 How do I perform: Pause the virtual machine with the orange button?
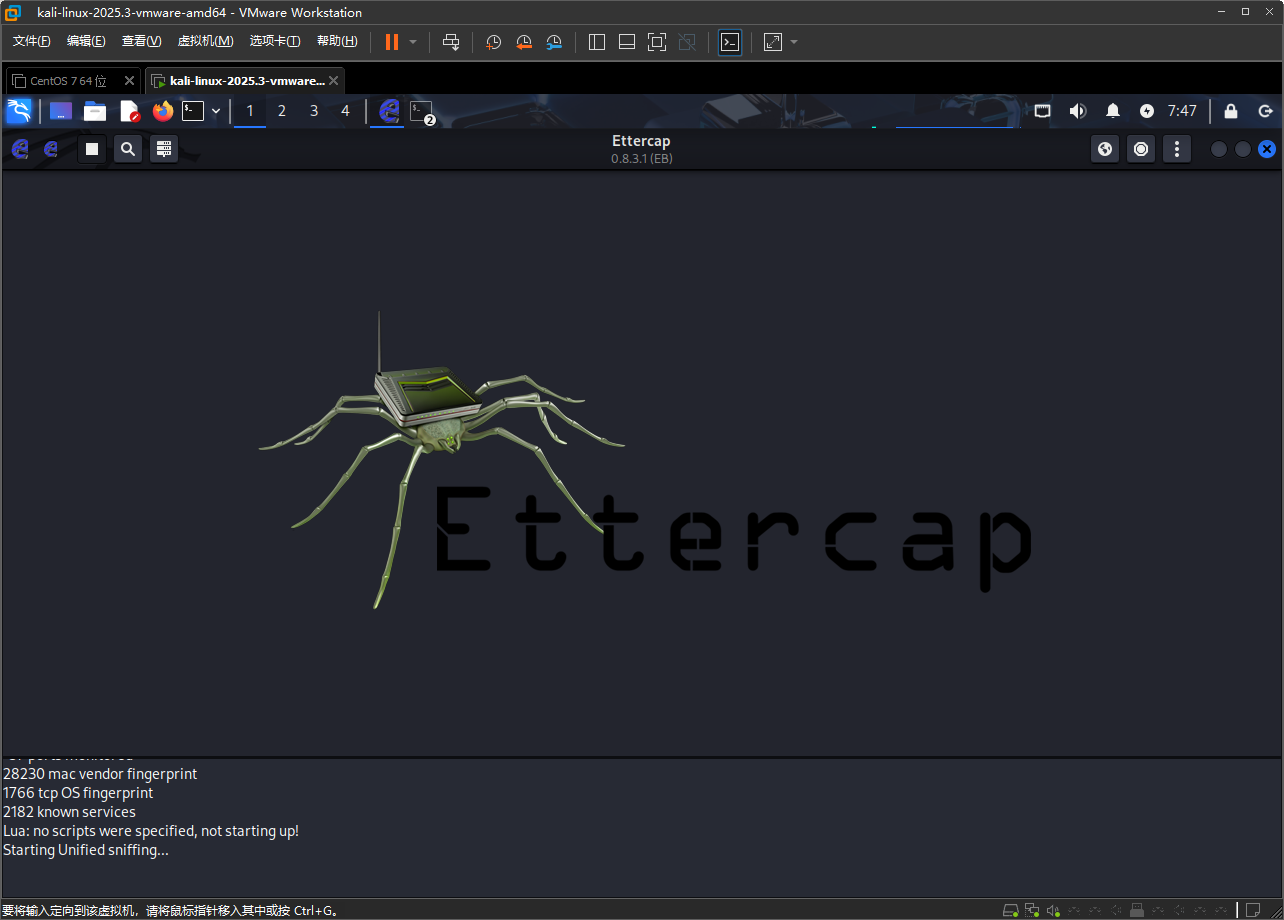pos(392,41)
